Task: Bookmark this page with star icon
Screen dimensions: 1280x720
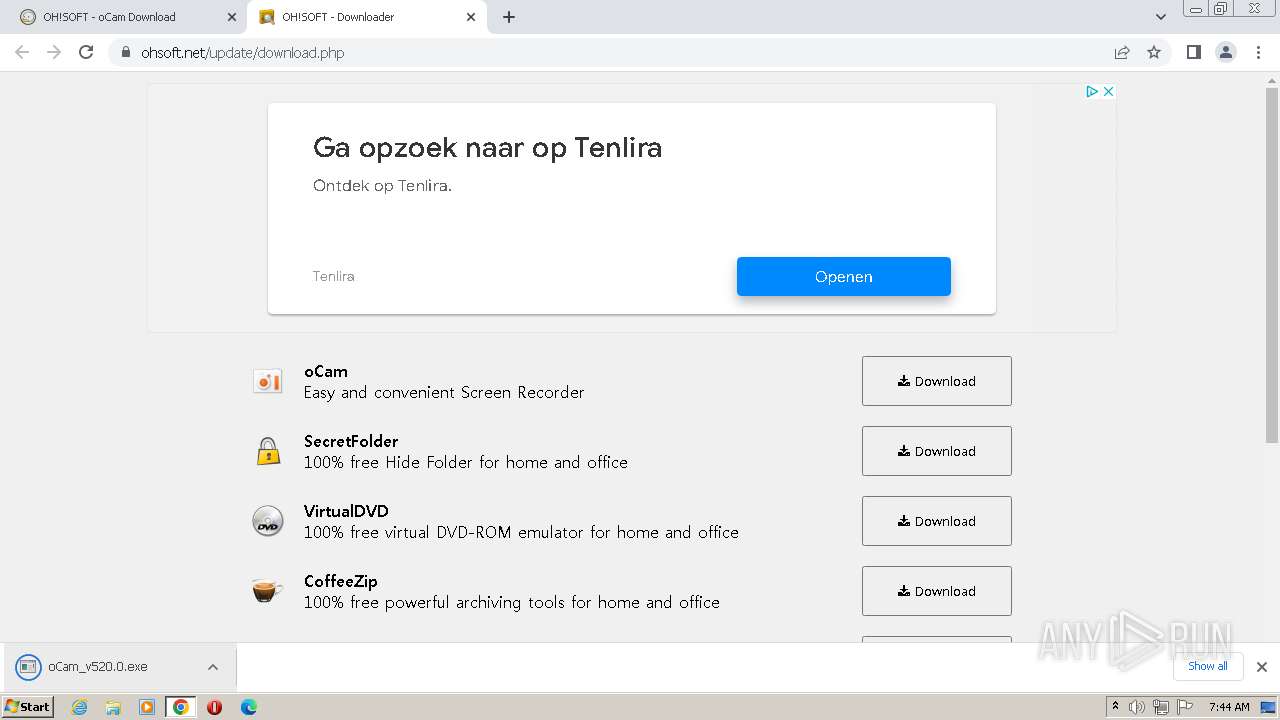Action: (1154, 52)
